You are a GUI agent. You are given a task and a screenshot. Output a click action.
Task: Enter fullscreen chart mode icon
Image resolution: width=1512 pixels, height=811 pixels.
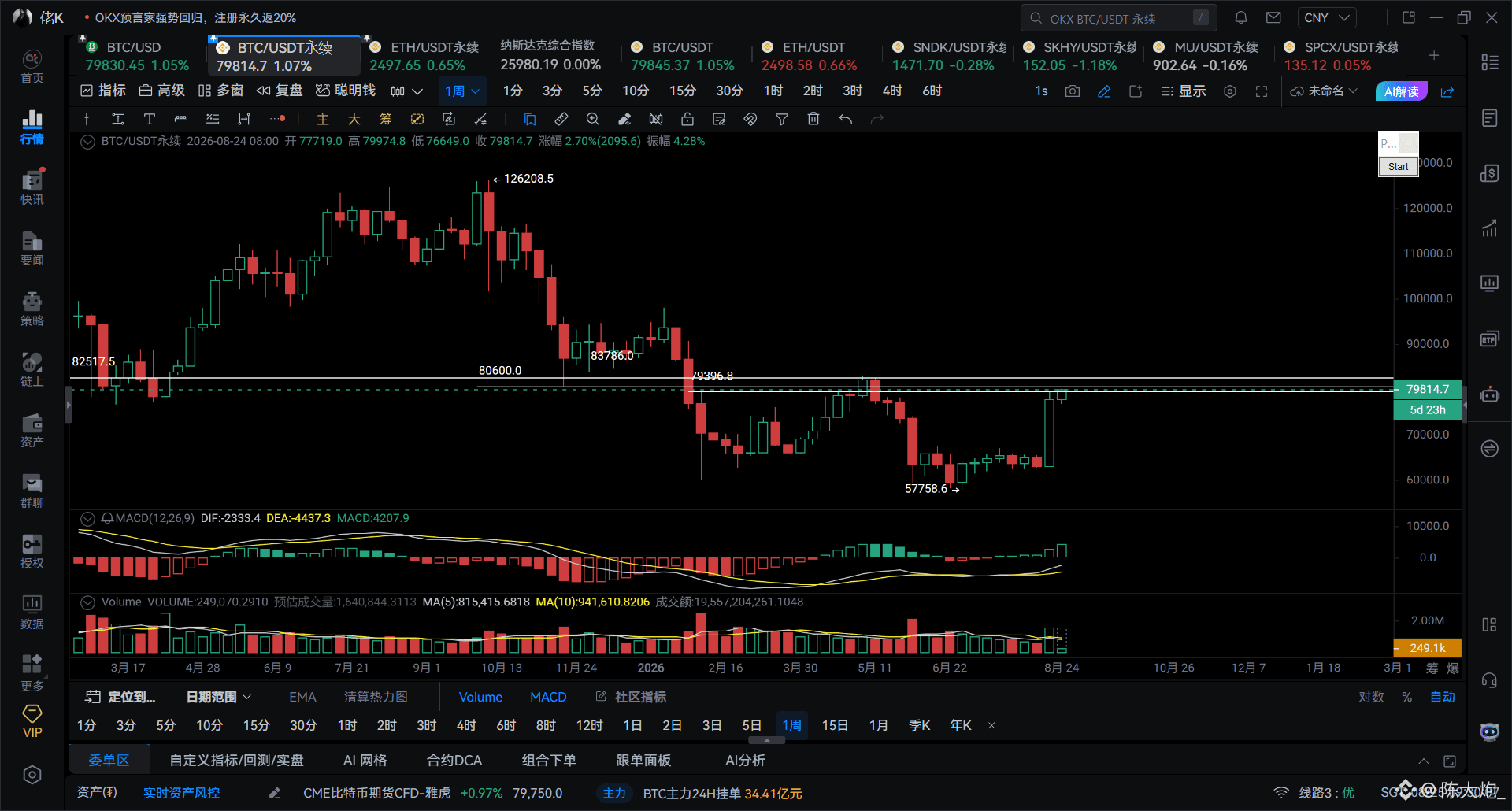1262,91
